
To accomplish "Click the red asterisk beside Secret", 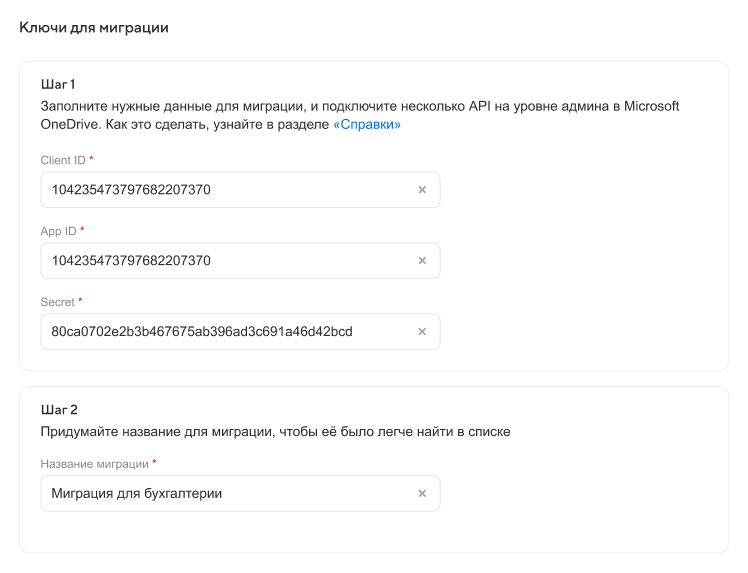I will (x=80, y=300).
